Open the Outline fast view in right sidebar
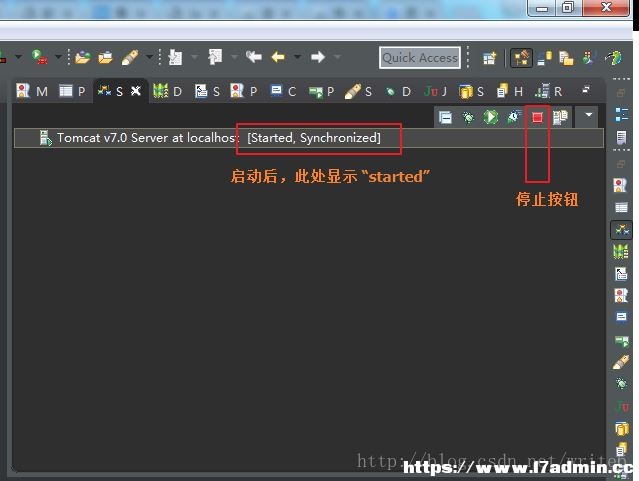639x481 pixels. (621, 115)
